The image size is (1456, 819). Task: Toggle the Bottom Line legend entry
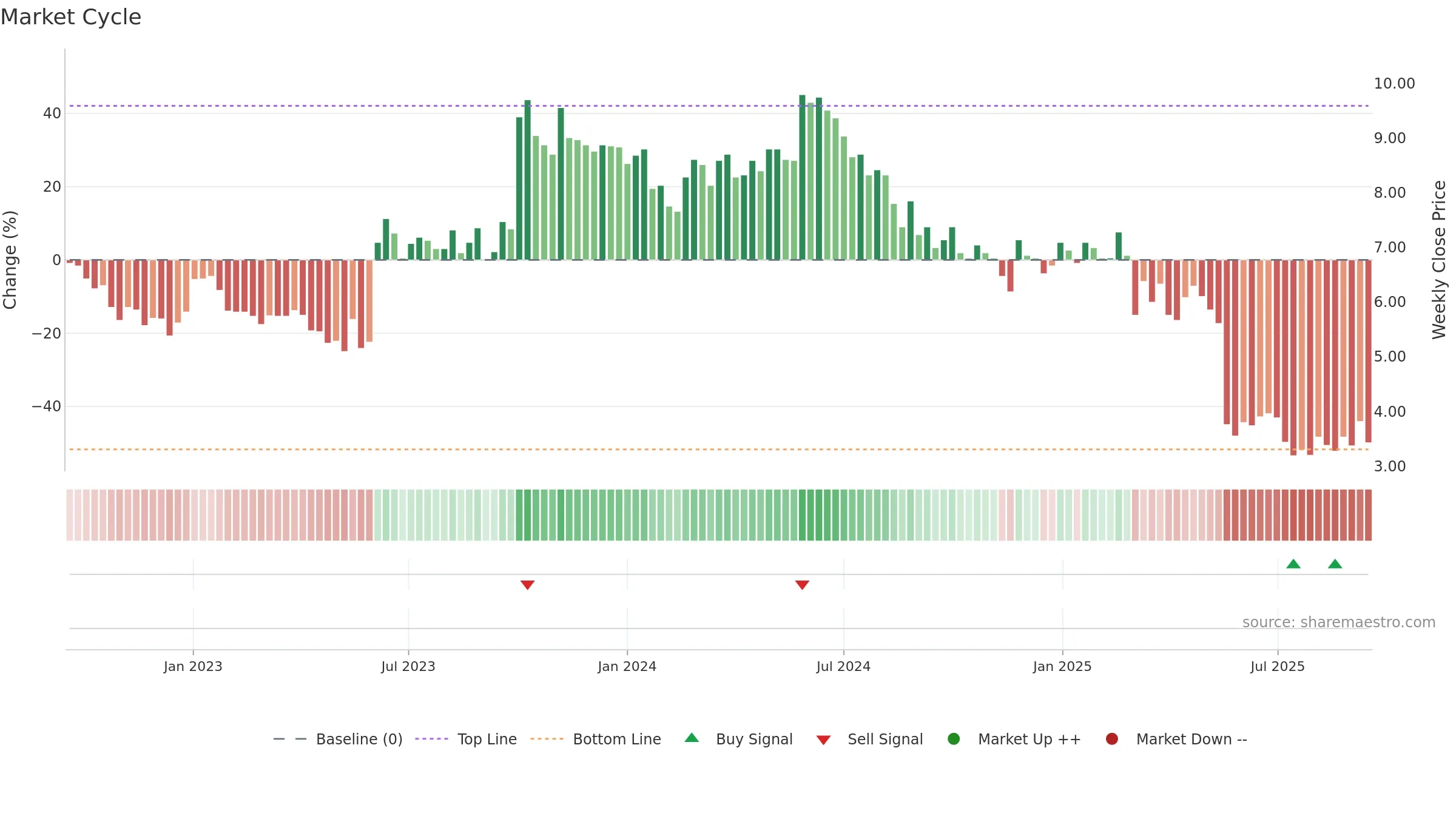[596, 739]
